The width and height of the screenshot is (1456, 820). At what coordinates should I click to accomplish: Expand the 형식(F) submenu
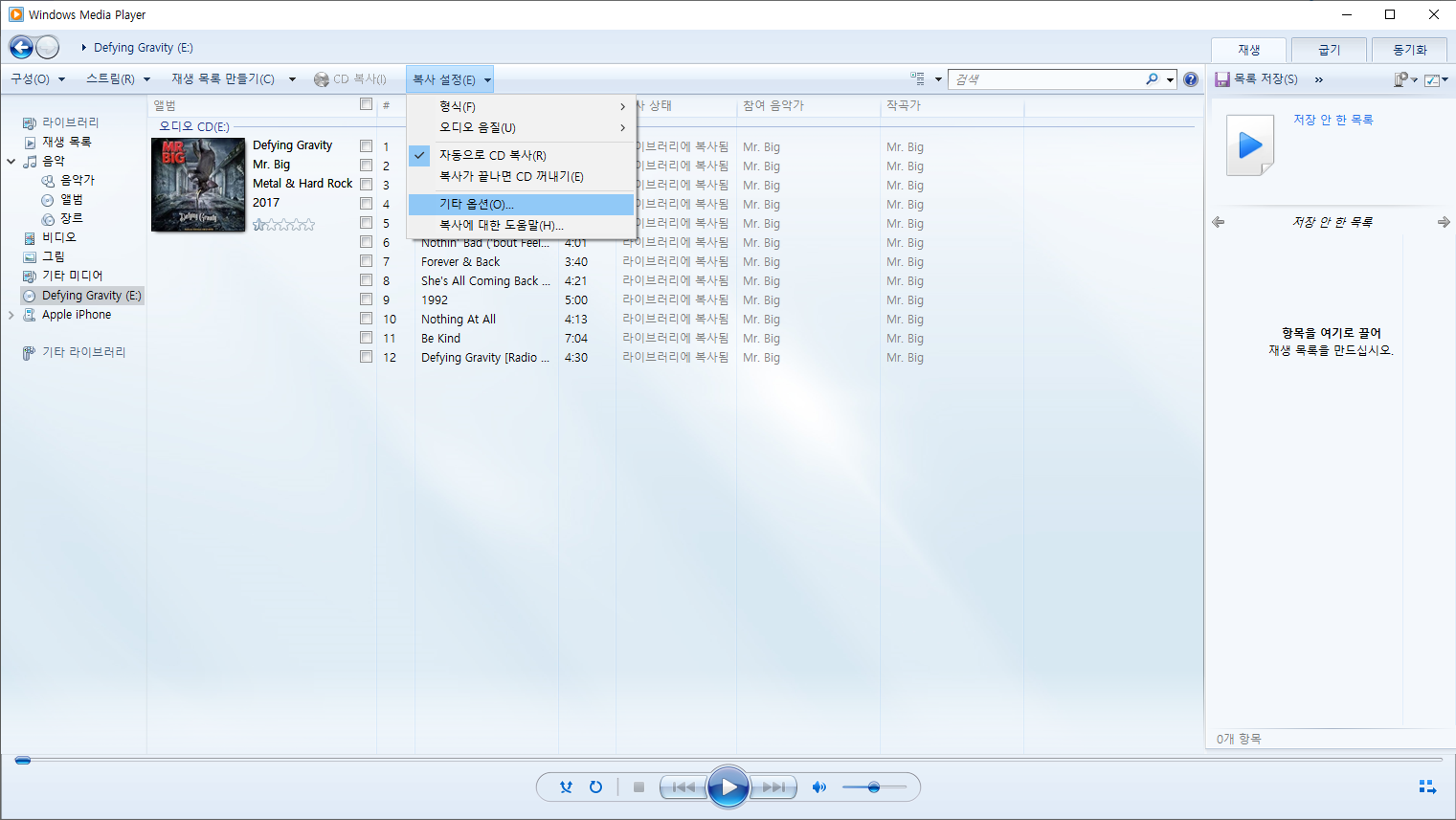[x=521, y=106]
